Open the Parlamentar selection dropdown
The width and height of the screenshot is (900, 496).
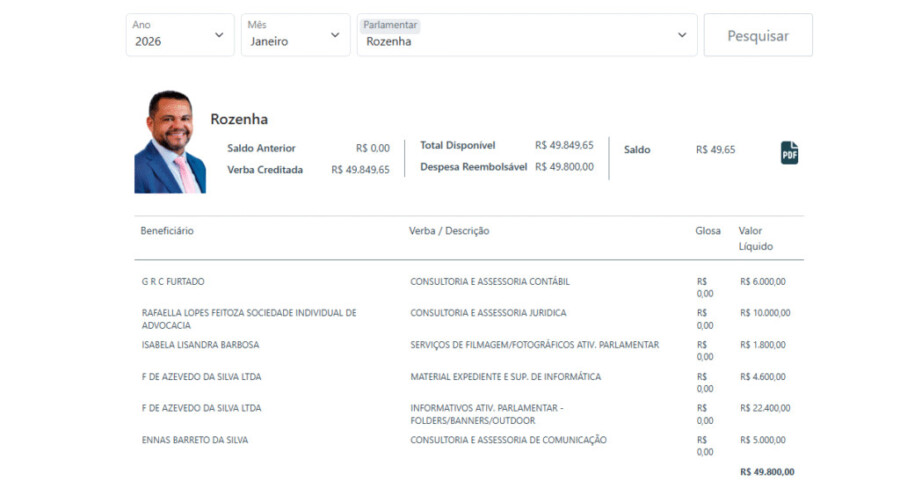click(x=526, y=35)
